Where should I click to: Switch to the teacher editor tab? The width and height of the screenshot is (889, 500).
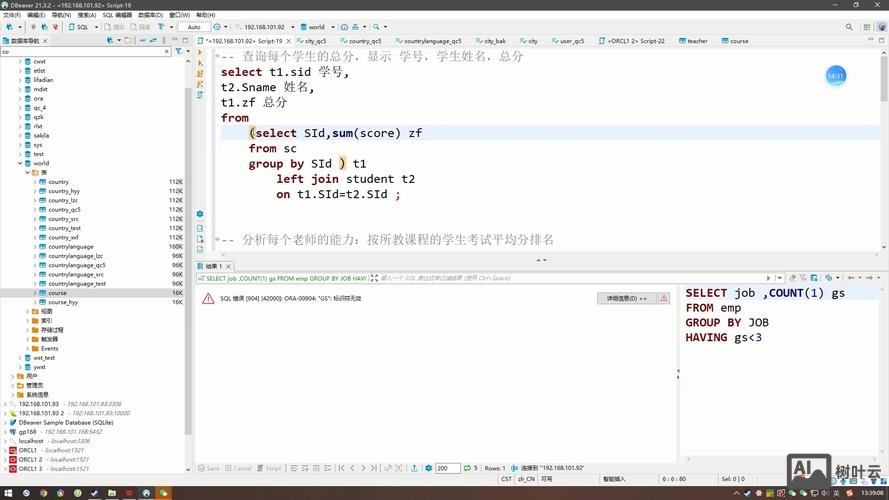[x=693, y=41]
